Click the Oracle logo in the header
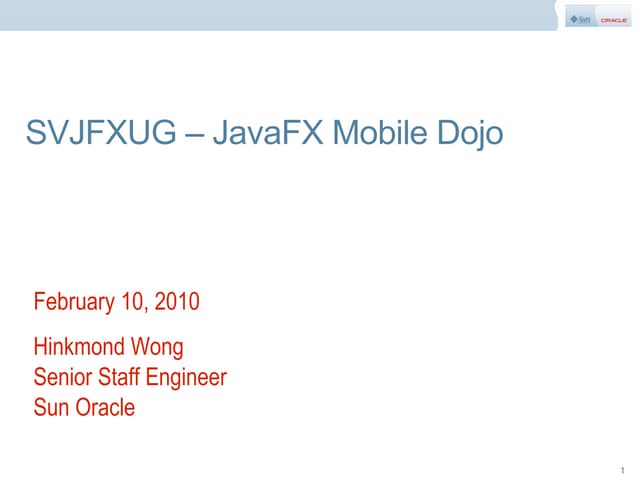This screenshot has height=480, width=640. pos(614,20)
